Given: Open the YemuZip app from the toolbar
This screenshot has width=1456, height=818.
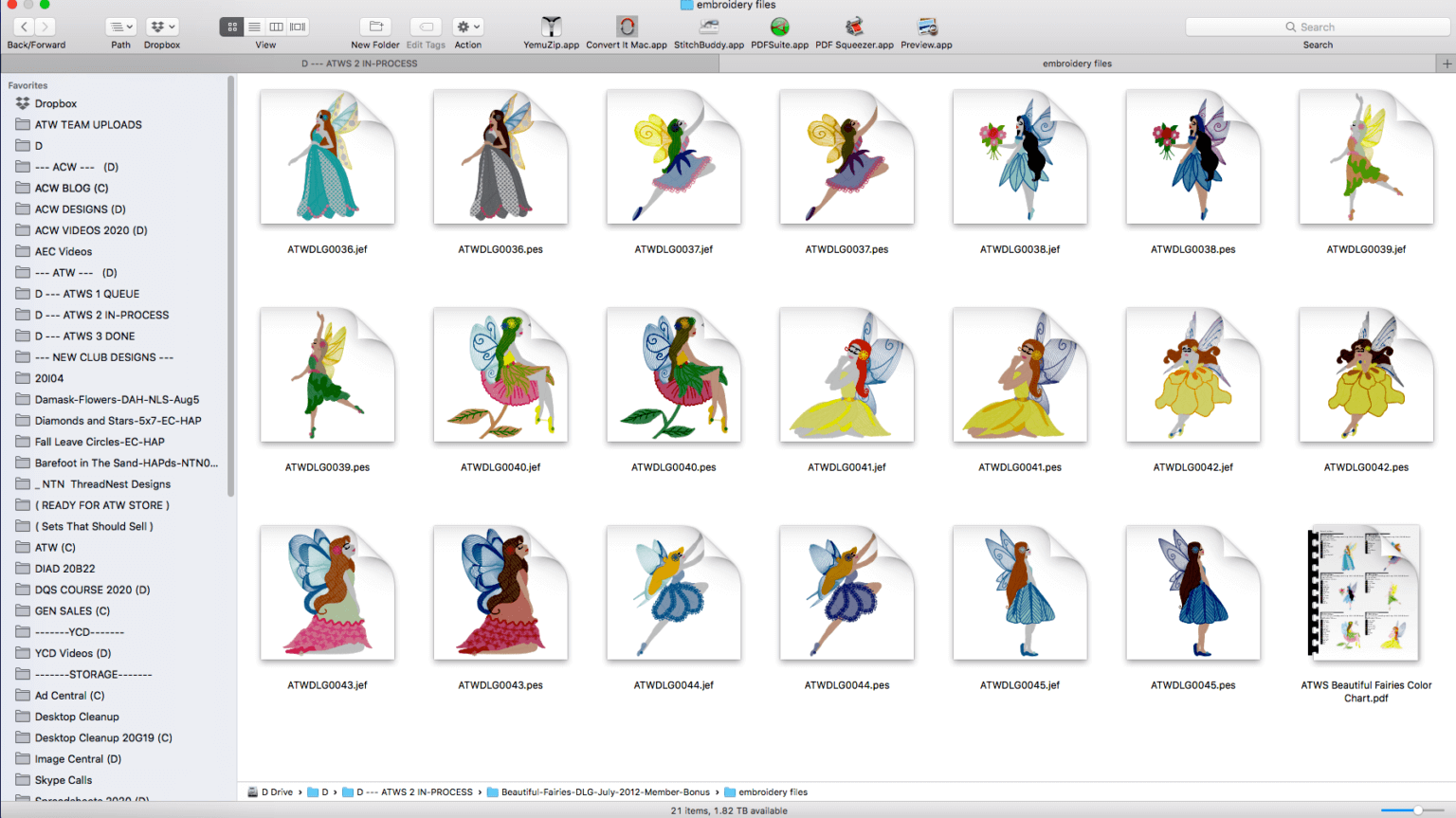Looking at the screenshot, I should [x=550, y=28].
